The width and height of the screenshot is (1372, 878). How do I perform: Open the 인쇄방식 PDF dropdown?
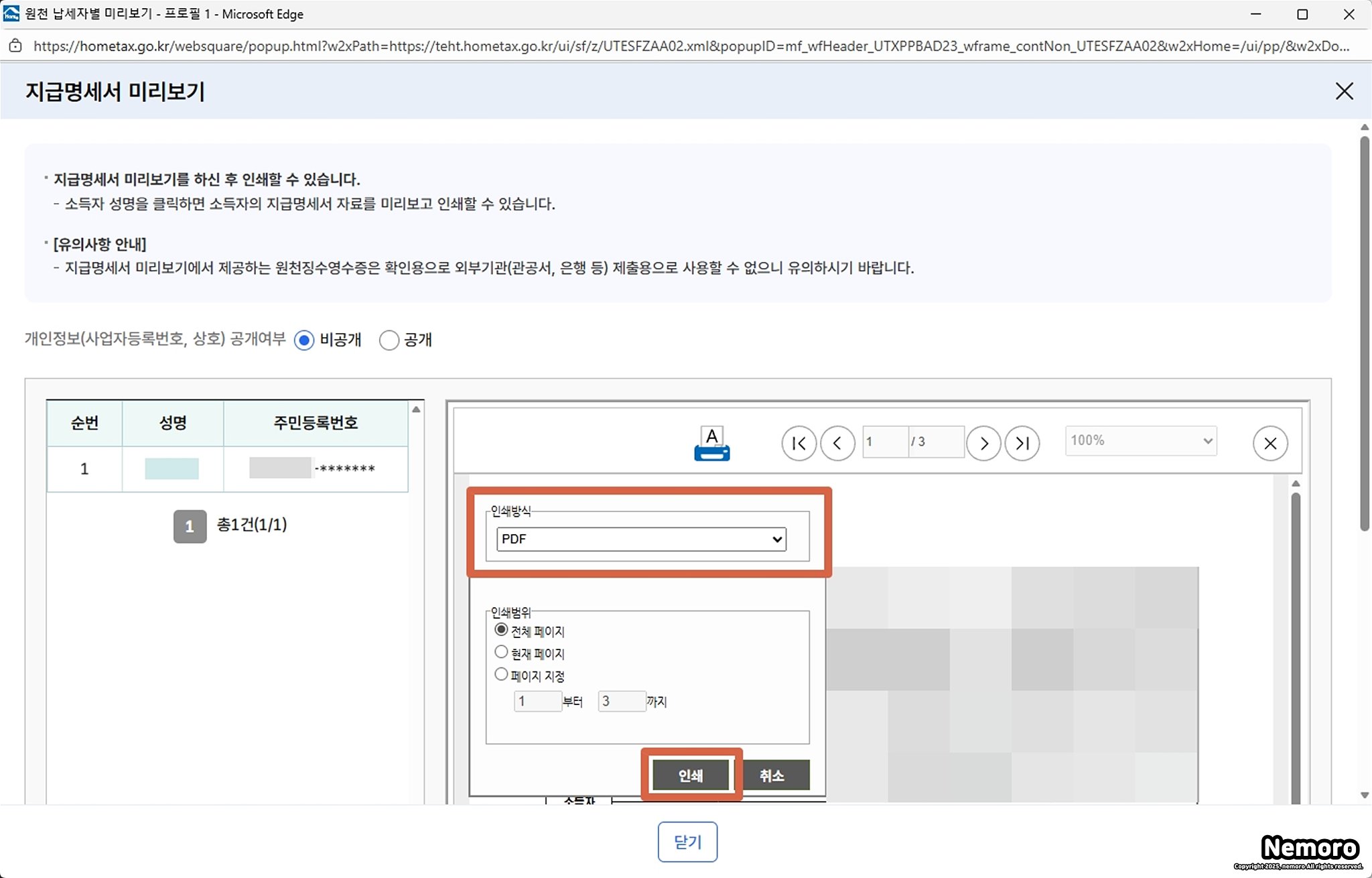click(641, 539)
